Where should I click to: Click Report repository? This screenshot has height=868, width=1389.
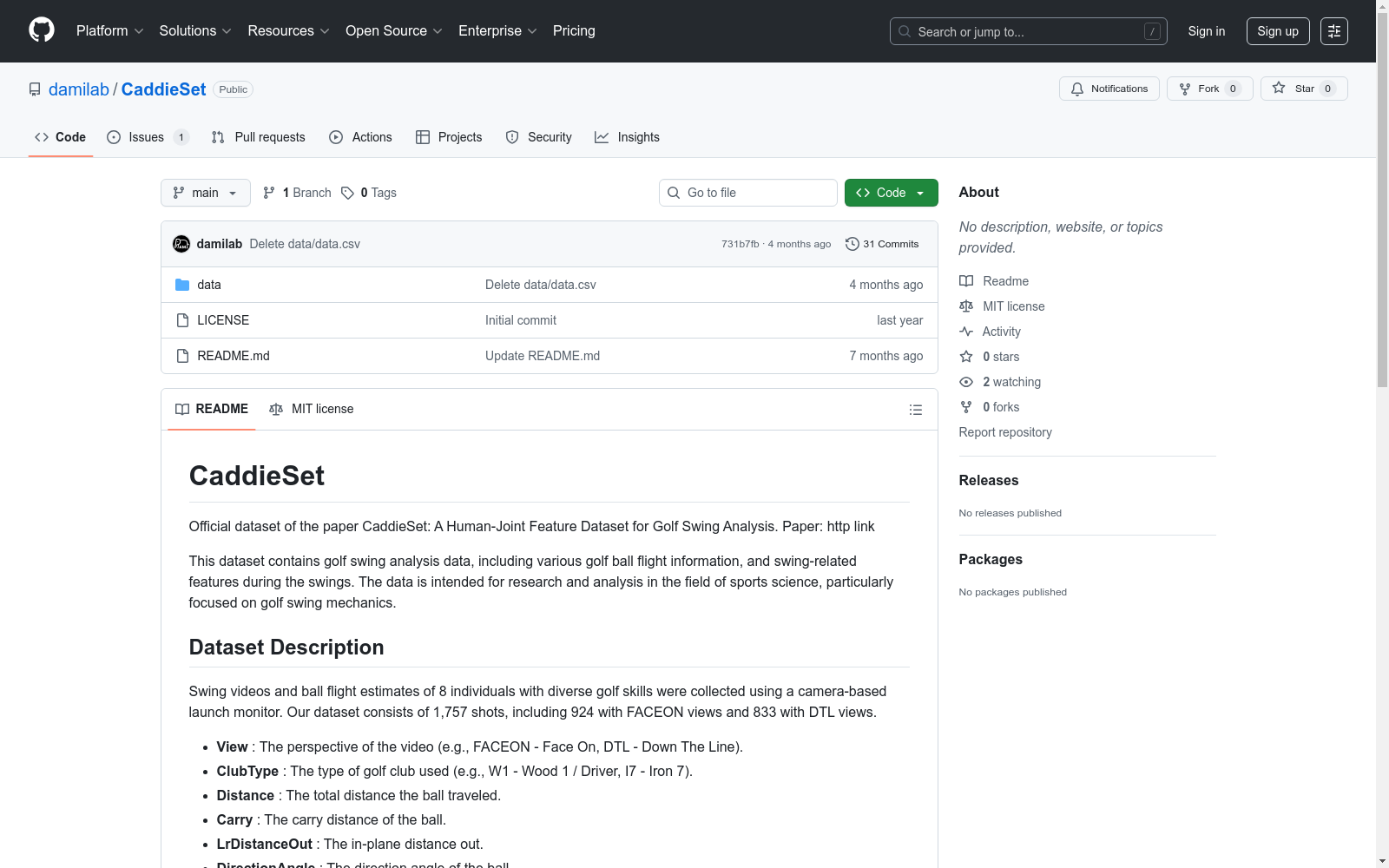[1005, 432]
